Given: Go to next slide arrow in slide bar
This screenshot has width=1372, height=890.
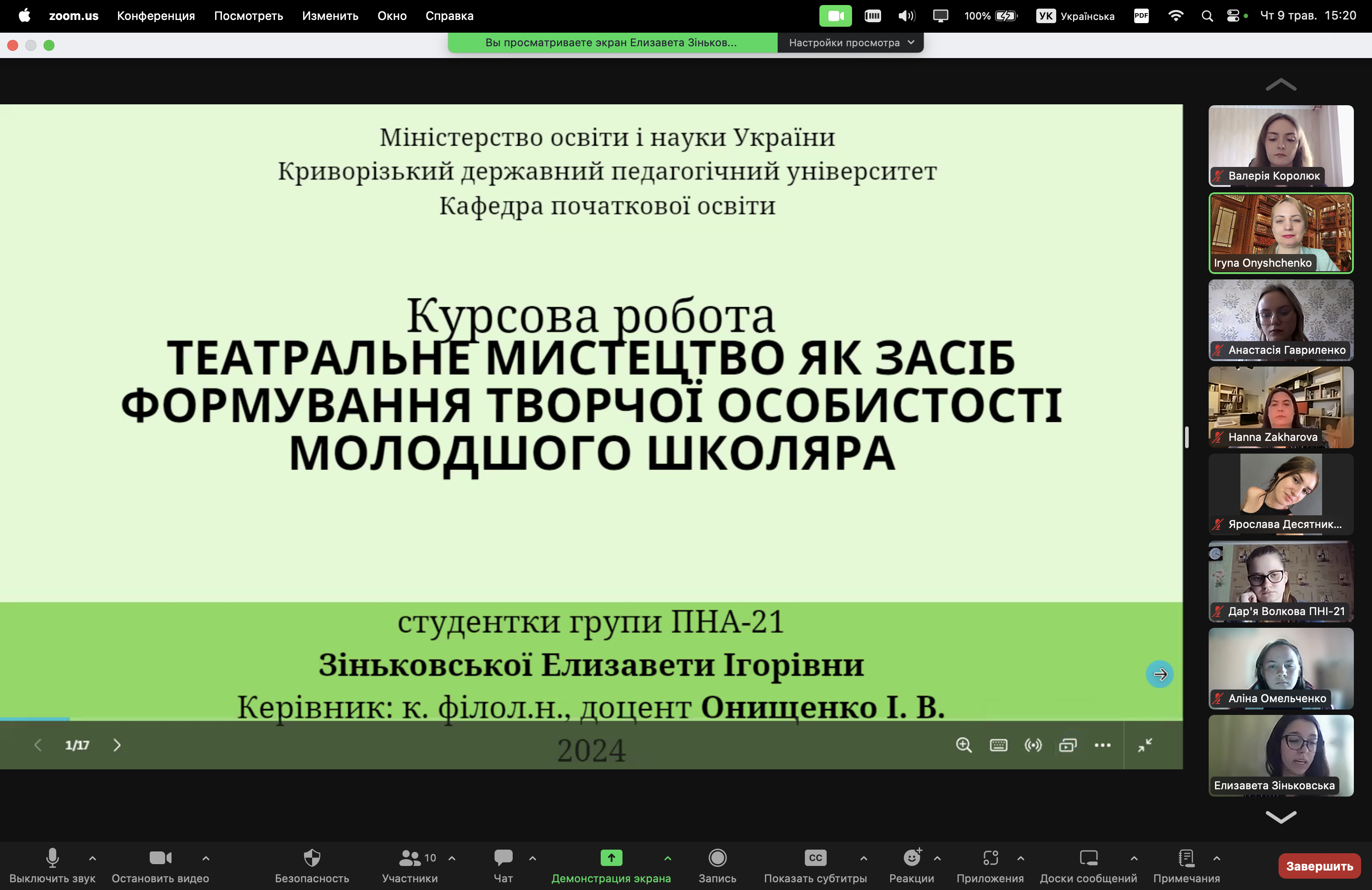Looking at the screenshot, I should coord(117,745).
